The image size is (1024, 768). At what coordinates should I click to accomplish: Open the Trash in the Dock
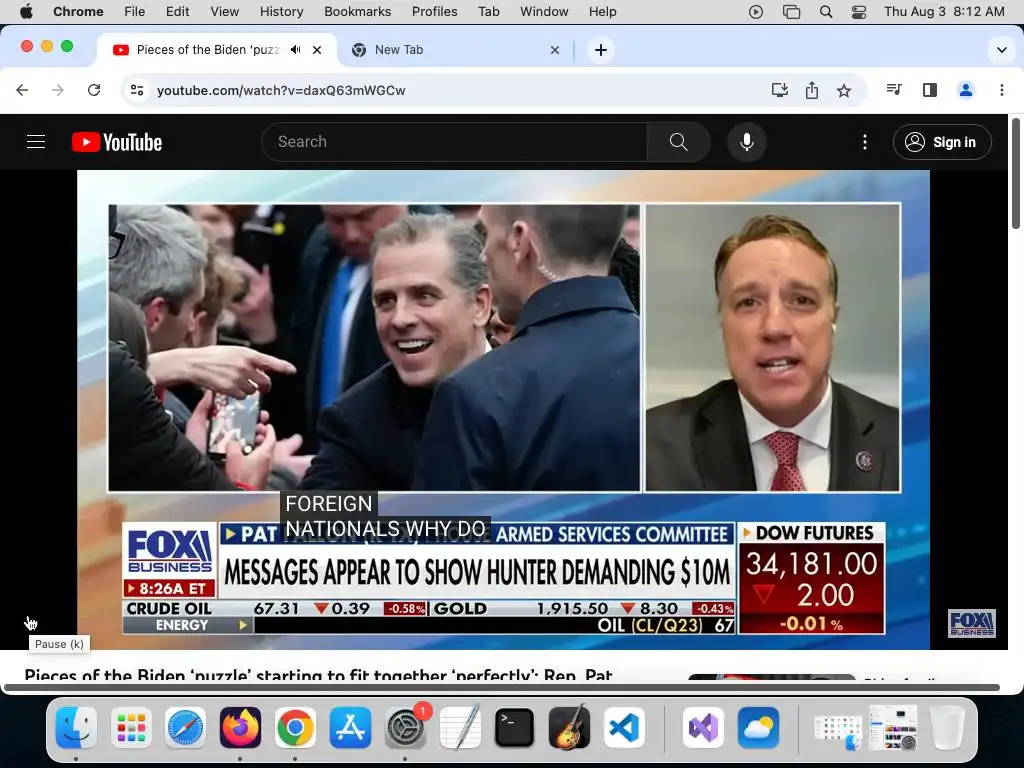pyautogui.click(x=947, y=727)
